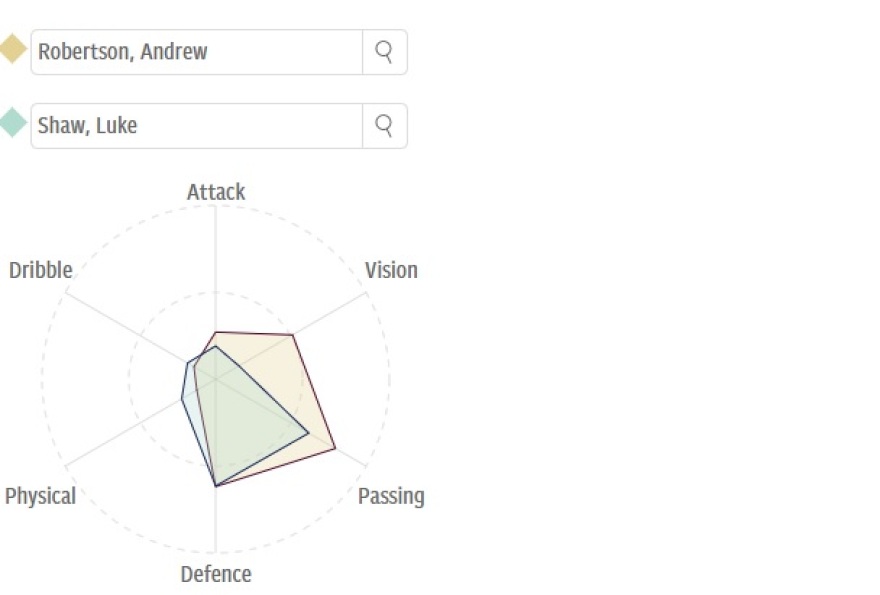The height and width of the screenshot is (595, 880).
Task: Select the Physical axis label
Action: [x=40, y=496]
